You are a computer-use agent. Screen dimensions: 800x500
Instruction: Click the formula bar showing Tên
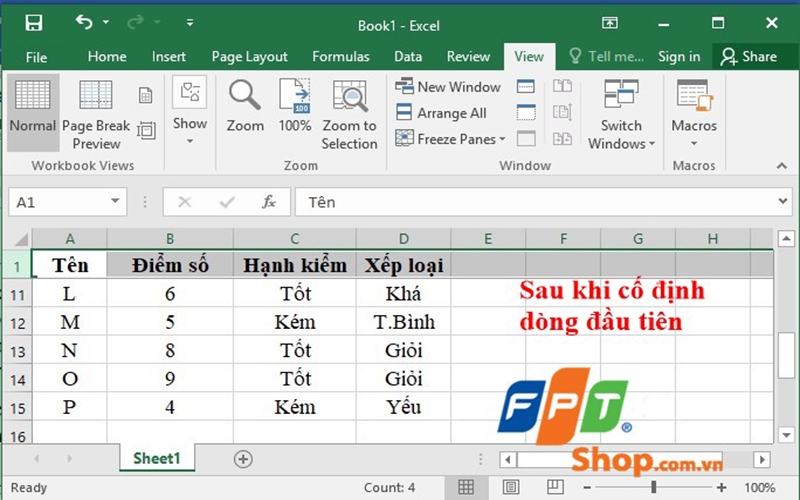tap(535, 202)
